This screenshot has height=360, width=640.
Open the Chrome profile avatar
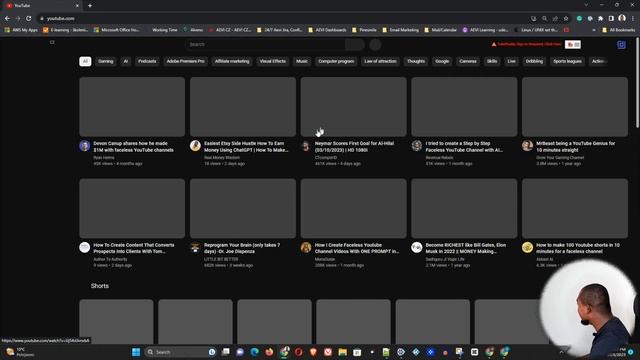[x=622, y=18]
